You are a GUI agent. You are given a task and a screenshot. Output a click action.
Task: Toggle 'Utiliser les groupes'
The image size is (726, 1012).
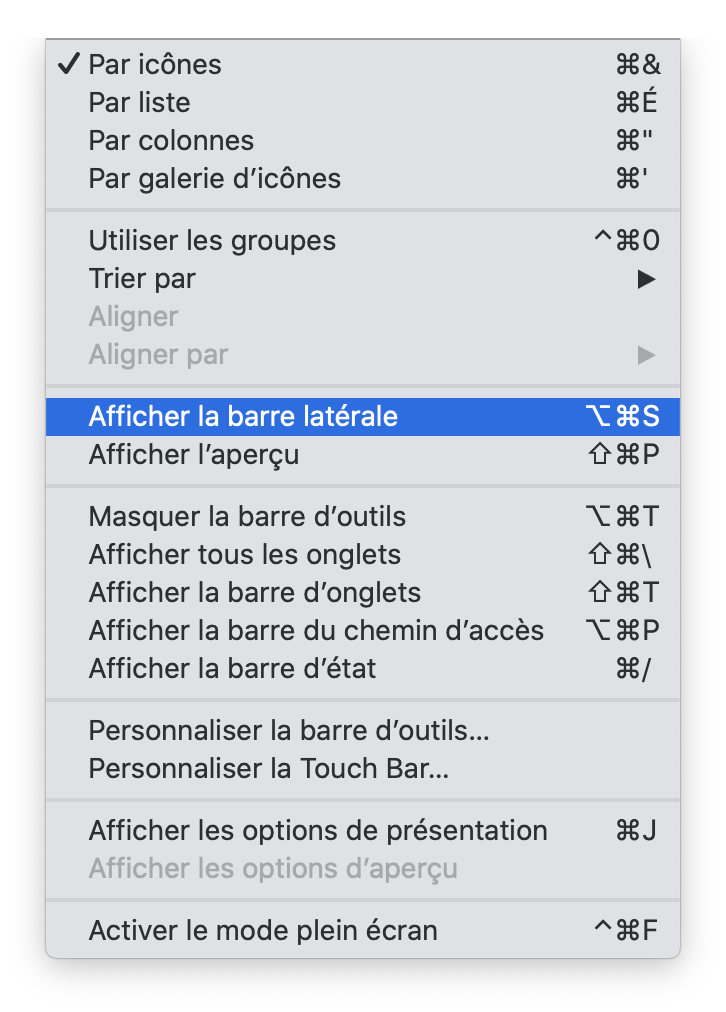(212, 241)
